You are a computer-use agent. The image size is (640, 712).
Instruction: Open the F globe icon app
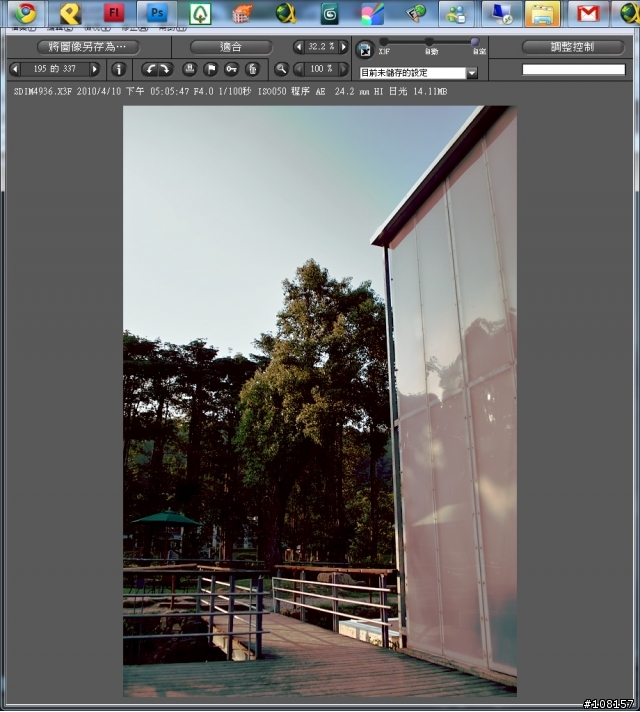[x=415, y=13]
